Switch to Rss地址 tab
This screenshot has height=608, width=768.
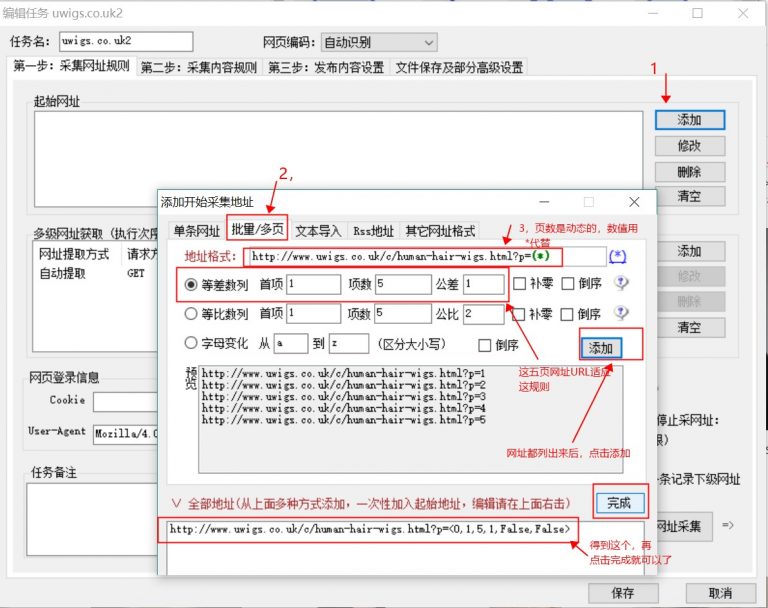pyautogui.click(x=373, y=231)
